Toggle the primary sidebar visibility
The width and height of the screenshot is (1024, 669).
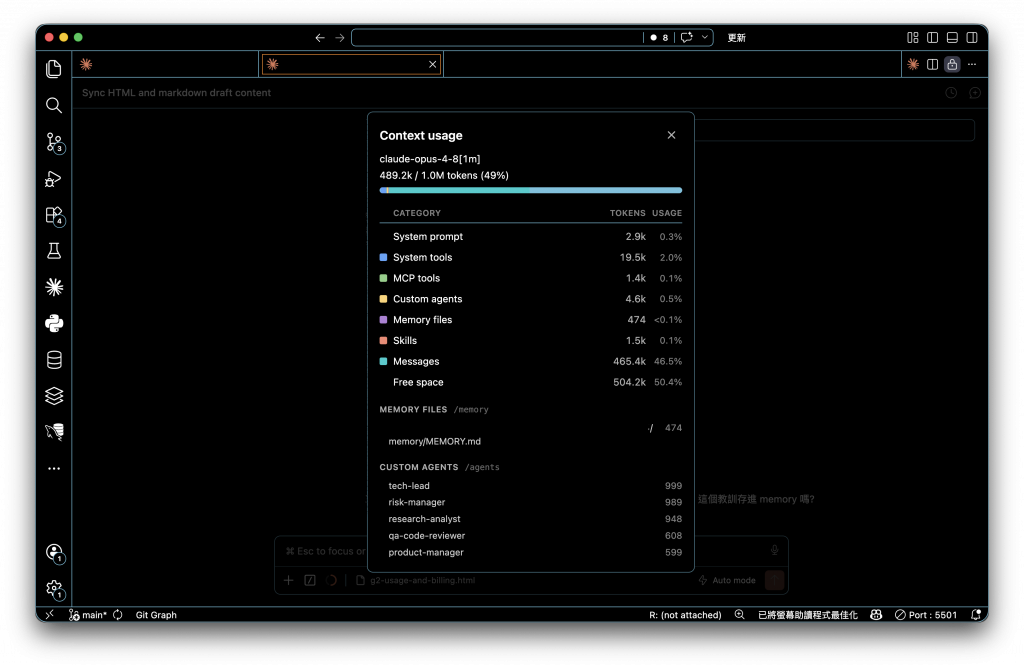click(933, 38)
